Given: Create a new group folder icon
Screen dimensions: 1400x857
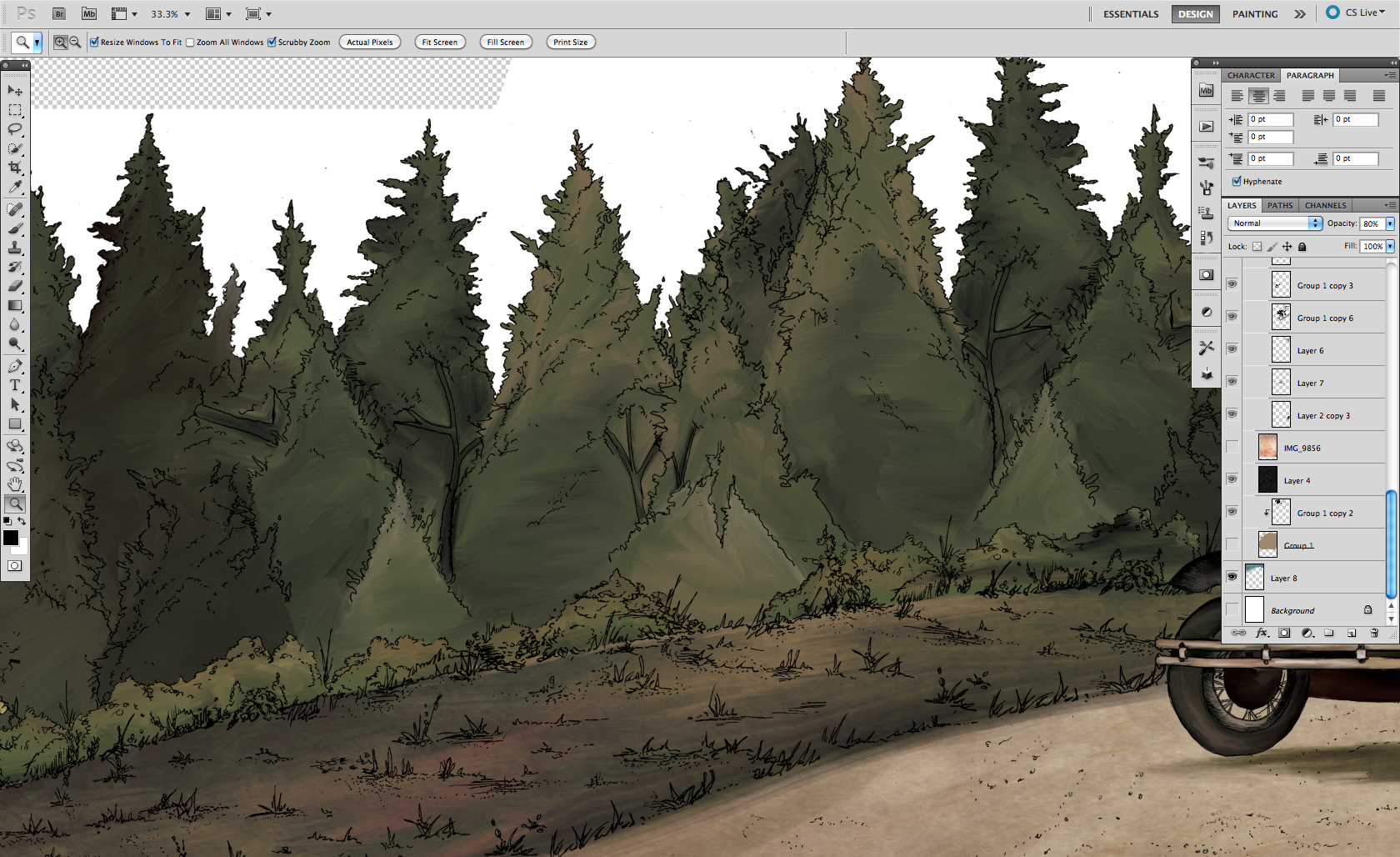Looking at the screenshot, I should [x=1329, y=634].
